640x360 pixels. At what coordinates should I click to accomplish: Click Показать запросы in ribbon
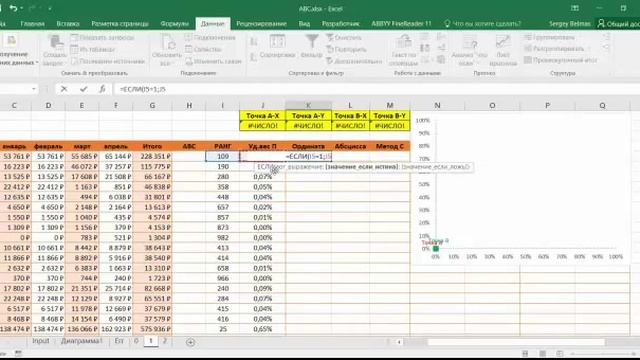[x=102, y=38]
